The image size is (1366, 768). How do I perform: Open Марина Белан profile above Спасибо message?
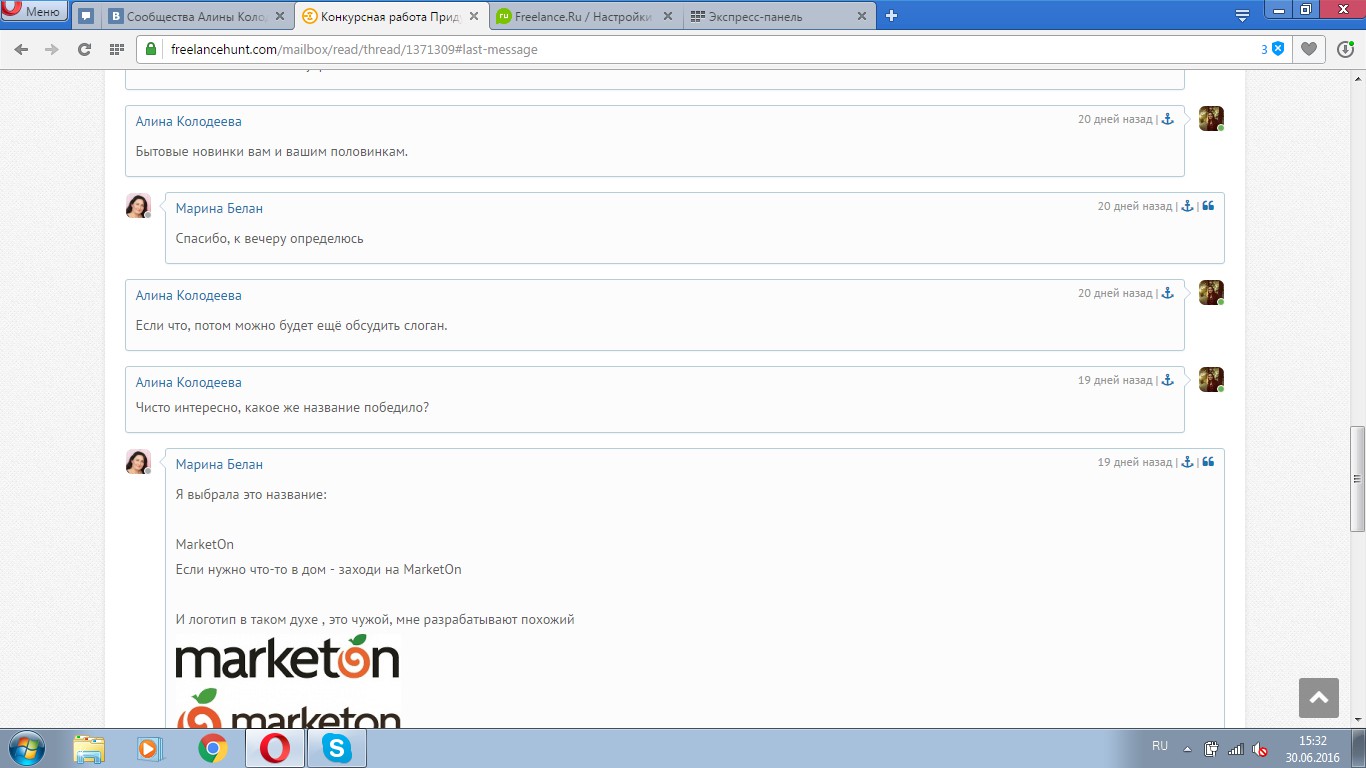click(219, 208)
